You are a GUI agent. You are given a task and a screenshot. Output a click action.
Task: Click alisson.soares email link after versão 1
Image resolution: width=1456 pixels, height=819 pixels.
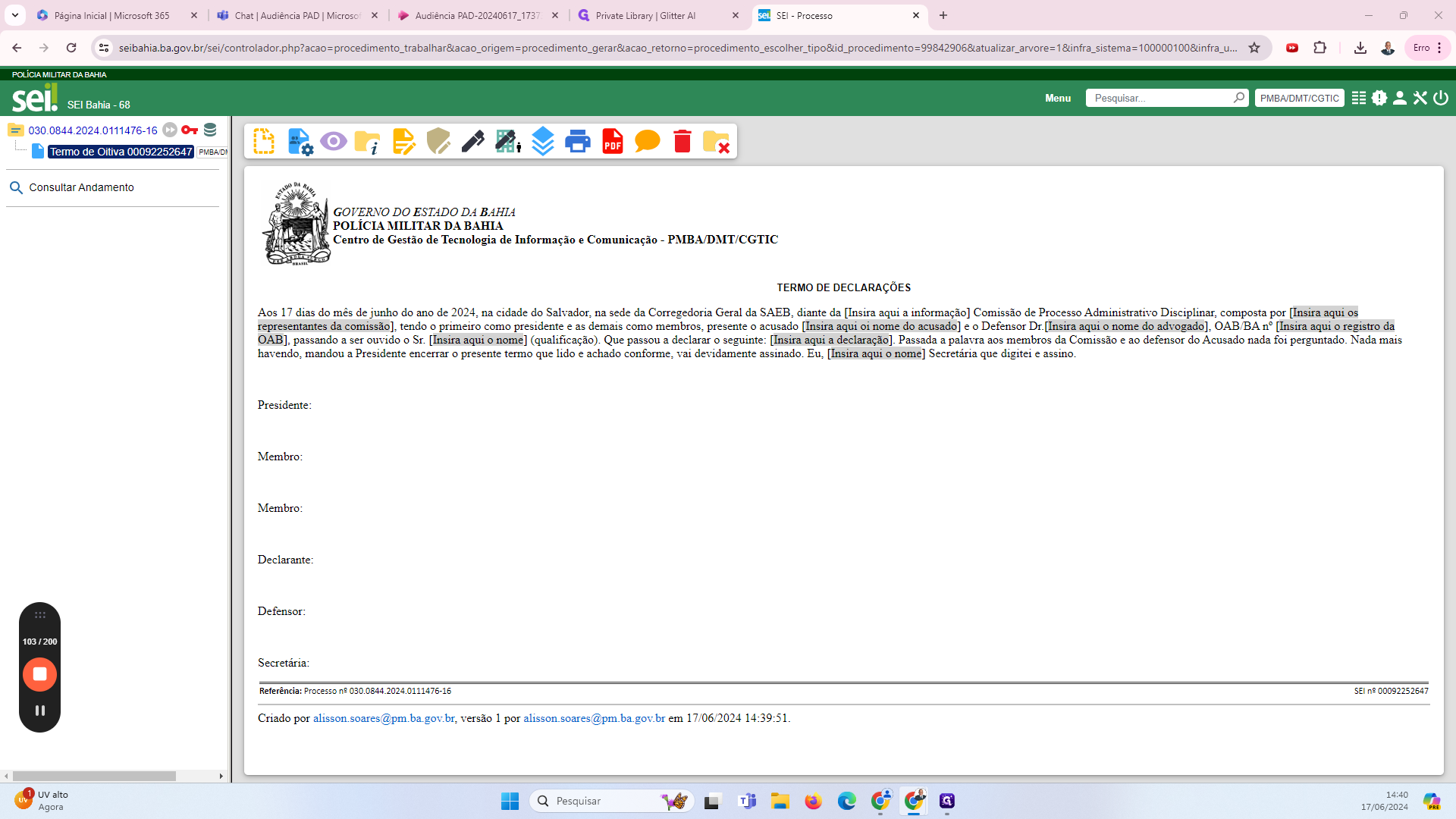point(594,718)
